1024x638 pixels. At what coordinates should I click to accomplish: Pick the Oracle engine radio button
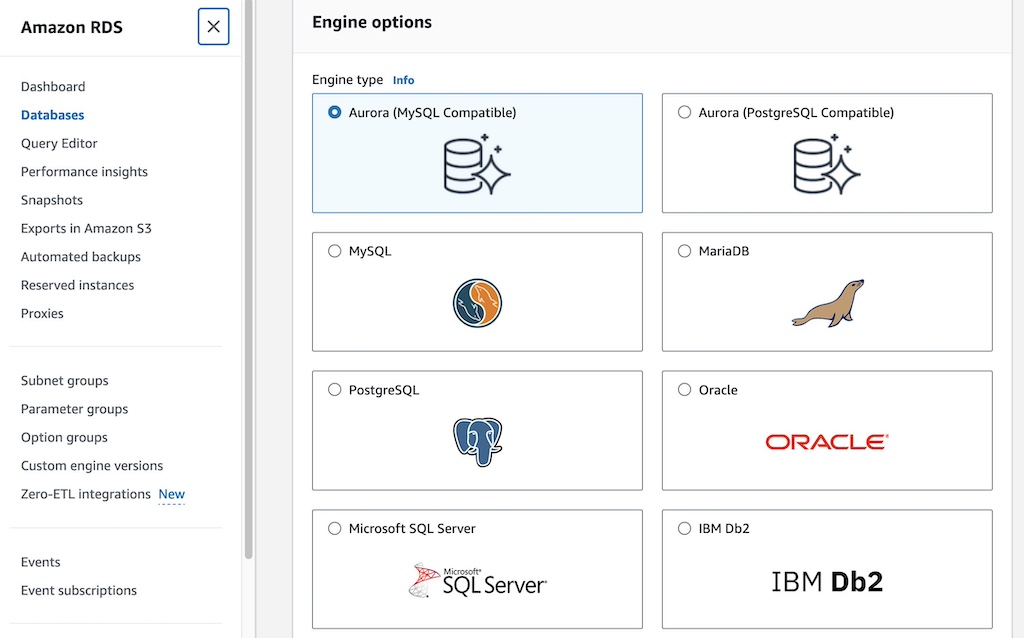(x=684, y=390)
